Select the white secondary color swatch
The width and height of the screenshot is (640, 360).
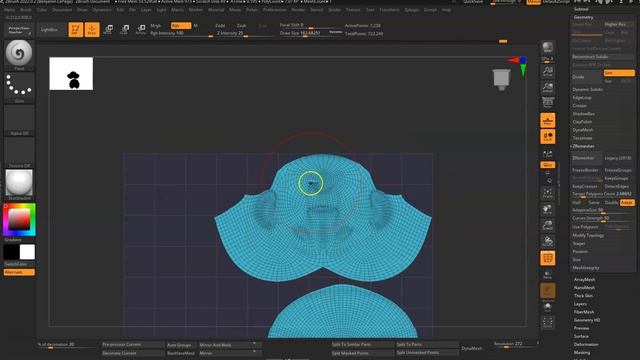(27, 252)
